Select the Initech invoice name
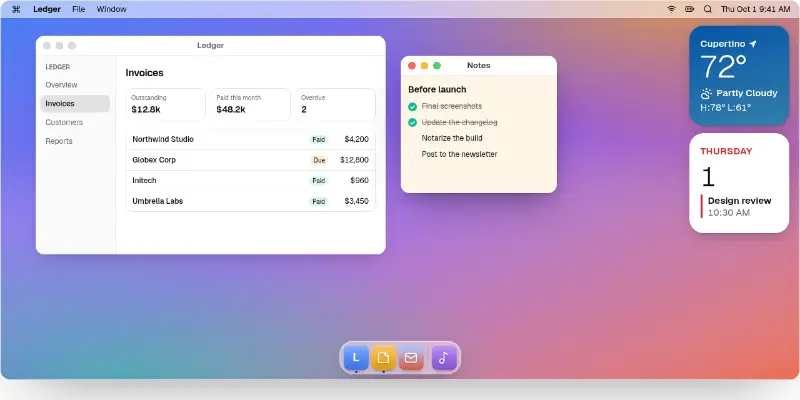This screenshot has height=400, width=800. click(144, 181)
